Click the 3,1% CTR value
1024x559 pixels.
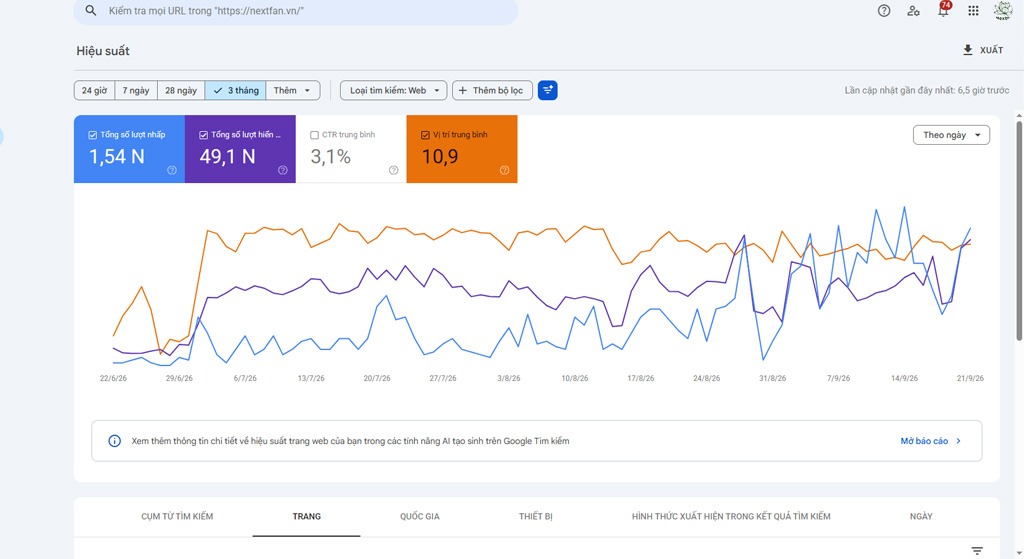330,157
